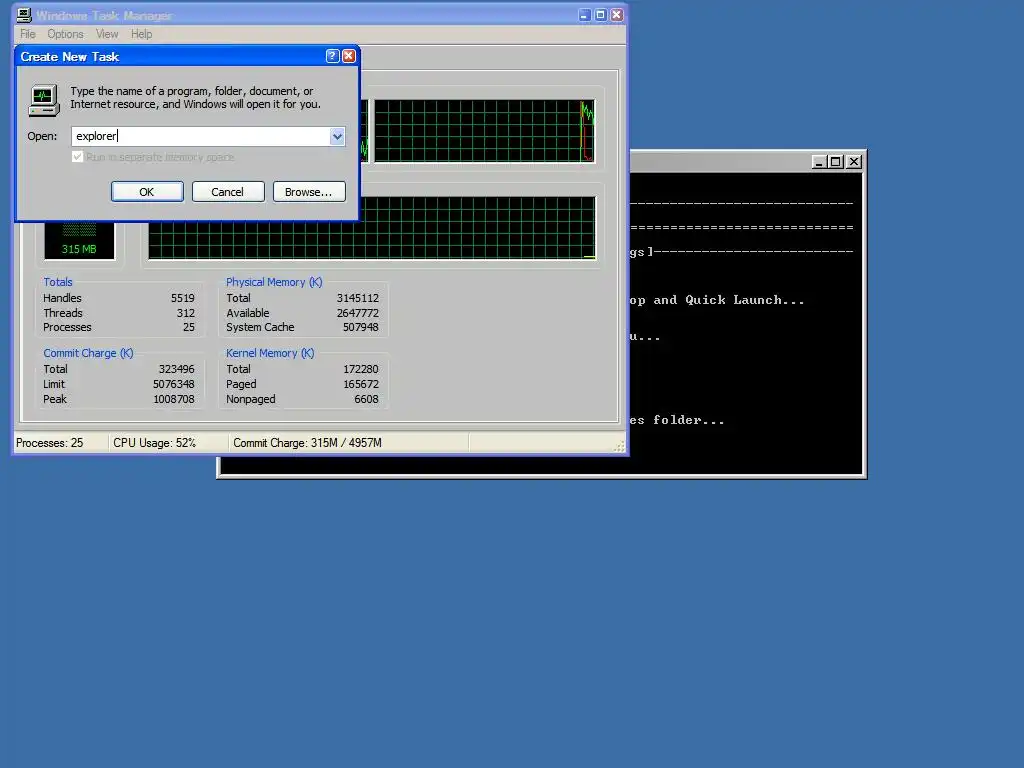The image size is (1024, 768).
Task: Click Commit Charge: 315M / 4957M status
Action: tap(308, 443)
